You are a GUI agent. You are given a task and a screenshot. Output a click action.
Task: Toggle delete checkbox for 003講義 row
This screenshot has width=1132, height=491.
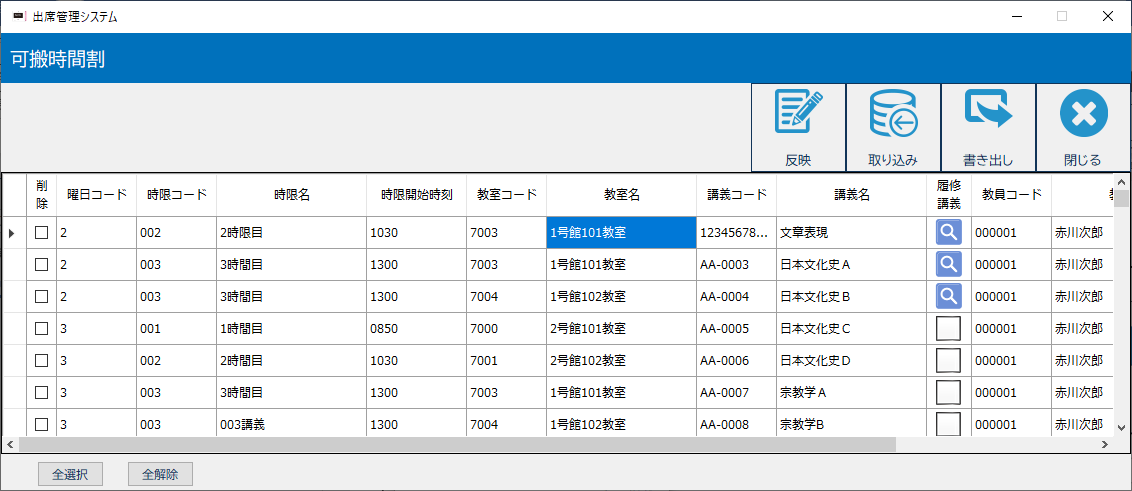click(x=42, y=424)
